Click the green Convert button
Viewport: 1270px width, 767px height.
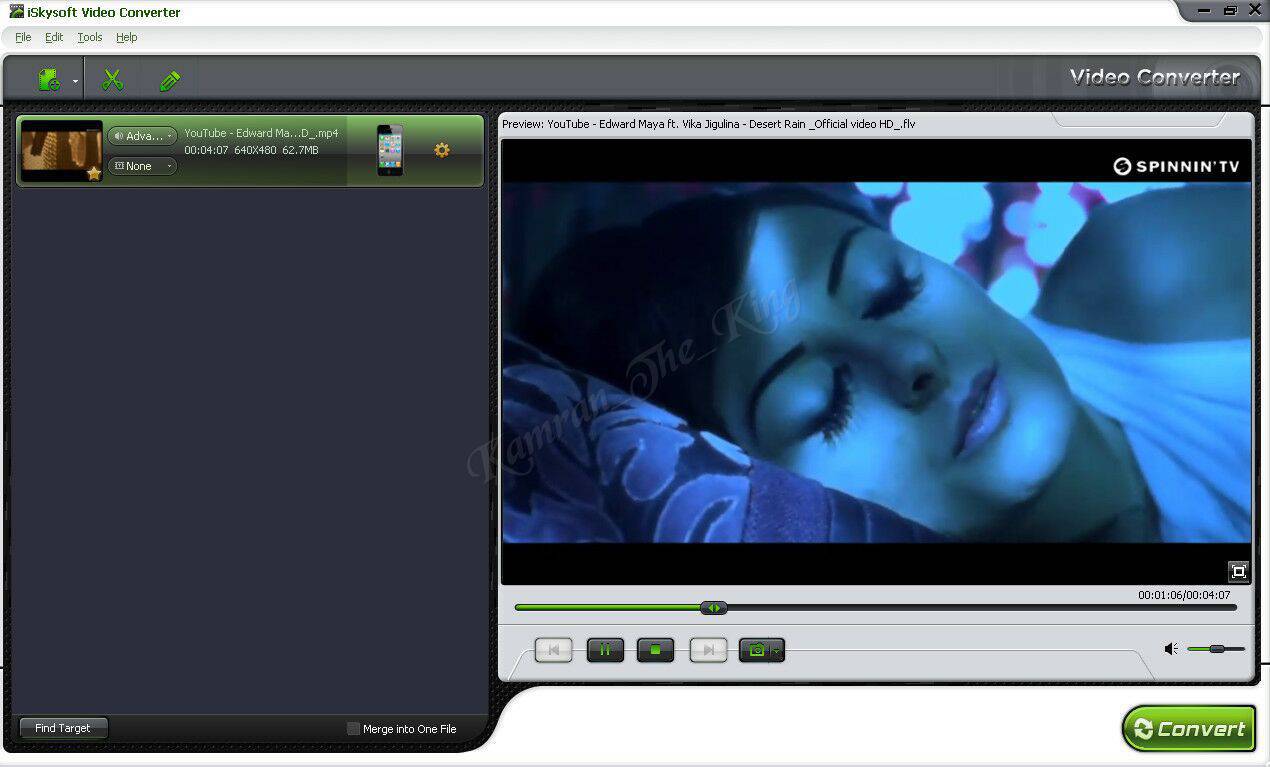1189,729
